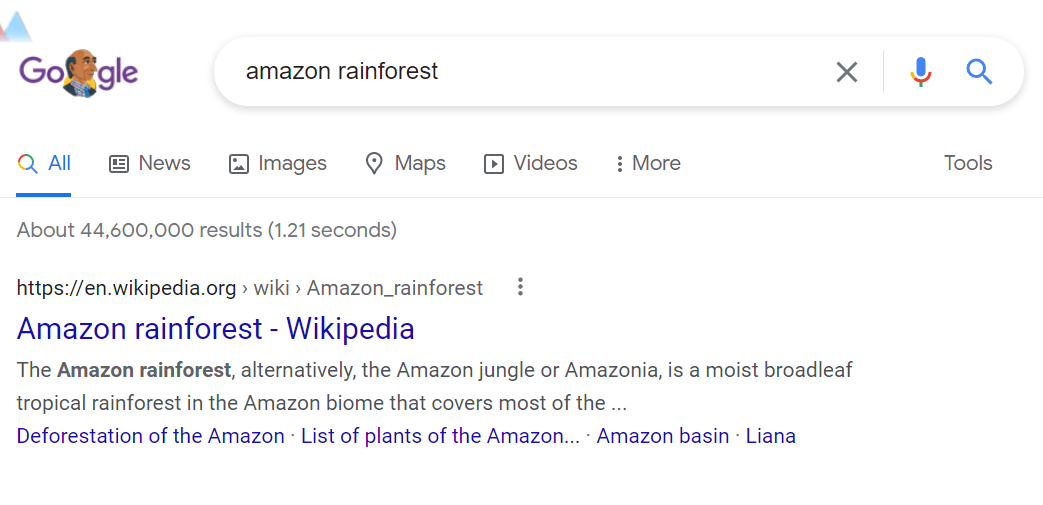The height and width of the screenshot is (505, 1043).
Task: Click the Google doodle logo
Action: tap(79, 72)
